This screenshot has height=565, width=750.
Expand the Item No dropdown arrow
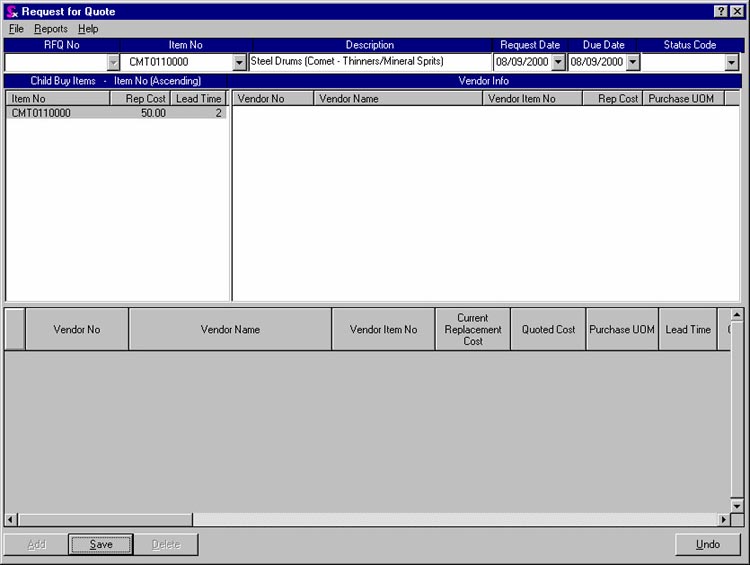point(239,62)
